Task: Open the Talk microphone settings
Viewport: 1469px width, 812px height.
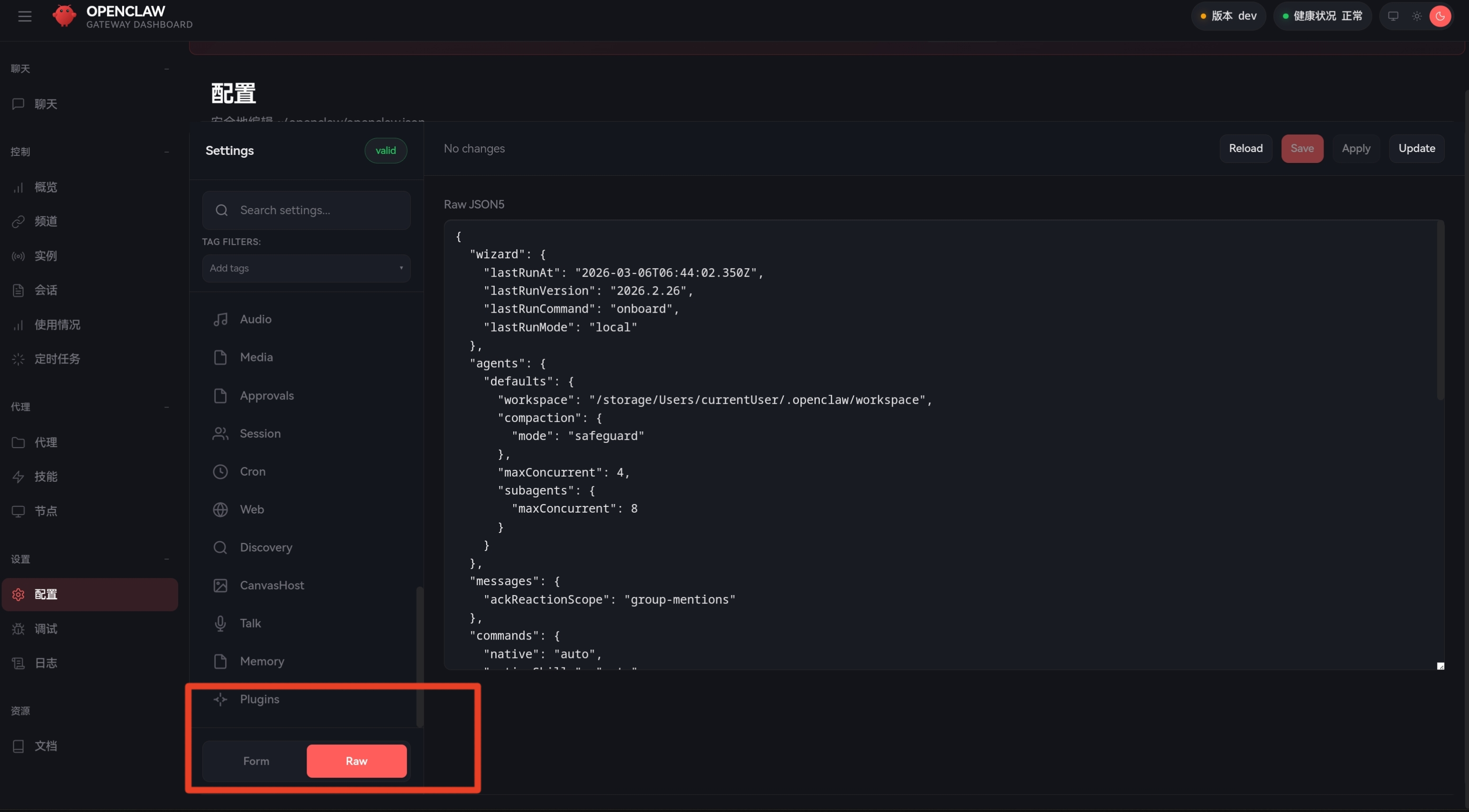Action: point(250,623)
